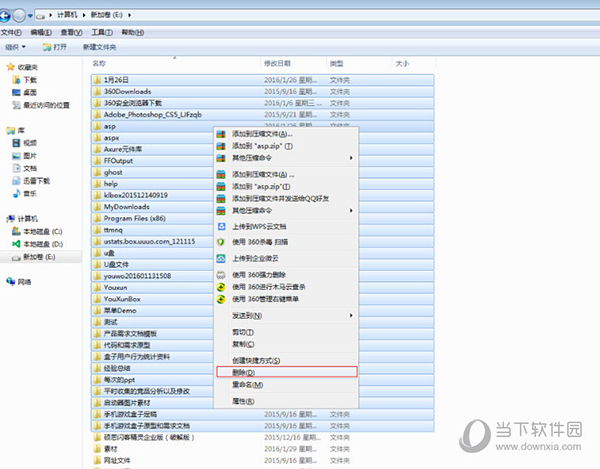600x469 pixels.
Task: Sort by the 大小 column header
Action: 402,64
